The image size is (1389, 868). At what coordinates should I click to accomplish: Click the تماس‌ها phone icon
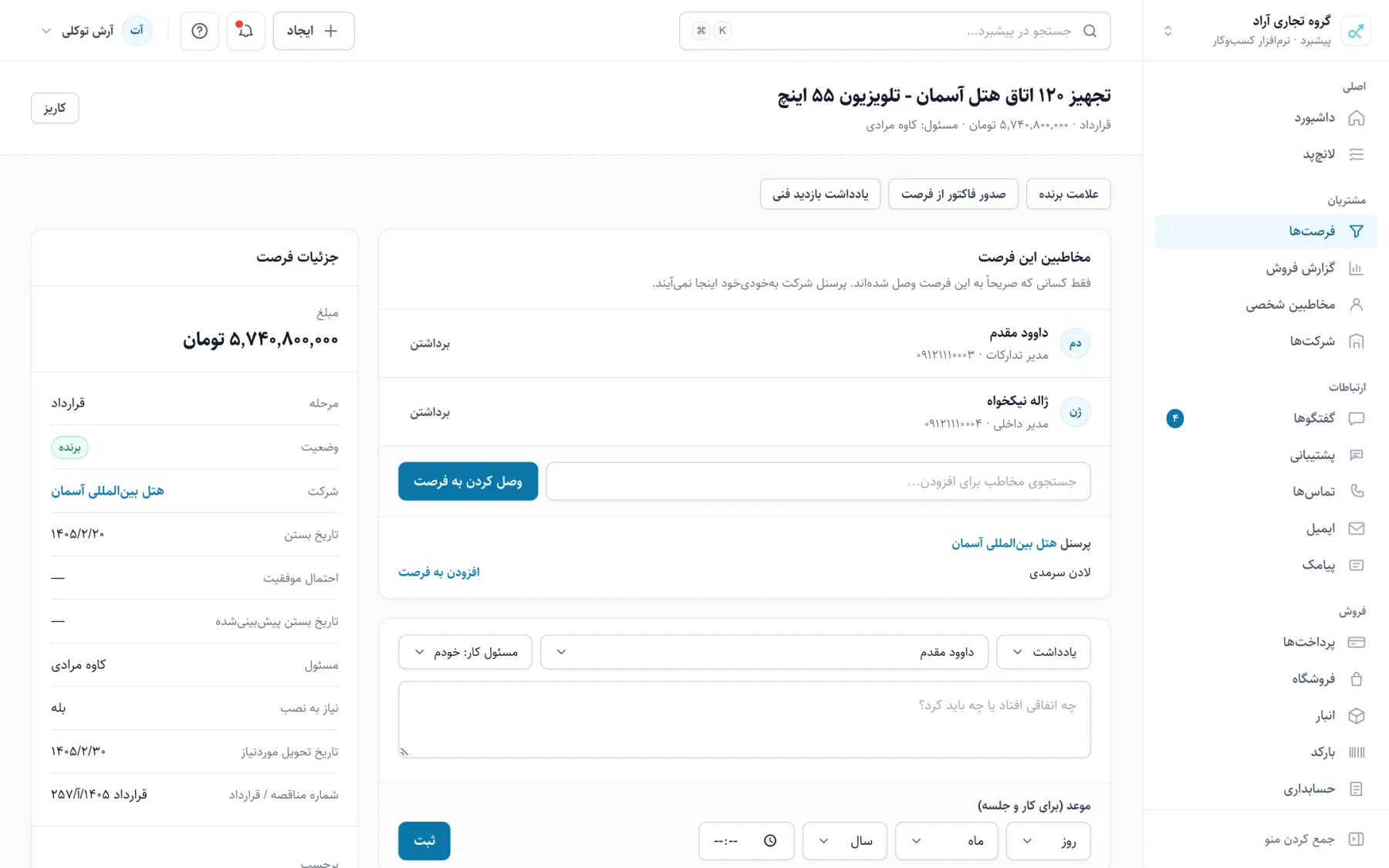point(1356,491)
